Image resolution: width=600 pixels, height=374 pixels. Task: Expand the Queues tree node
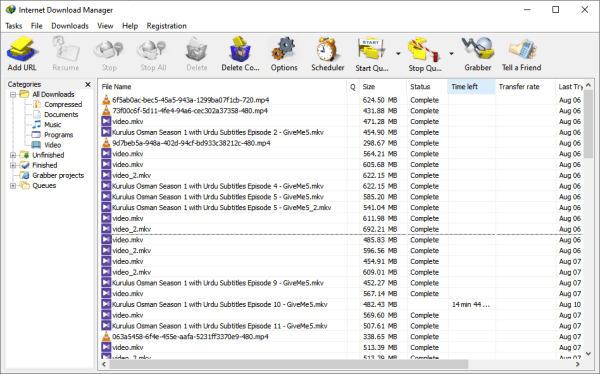pyautogui.click(x=13, y=186)
